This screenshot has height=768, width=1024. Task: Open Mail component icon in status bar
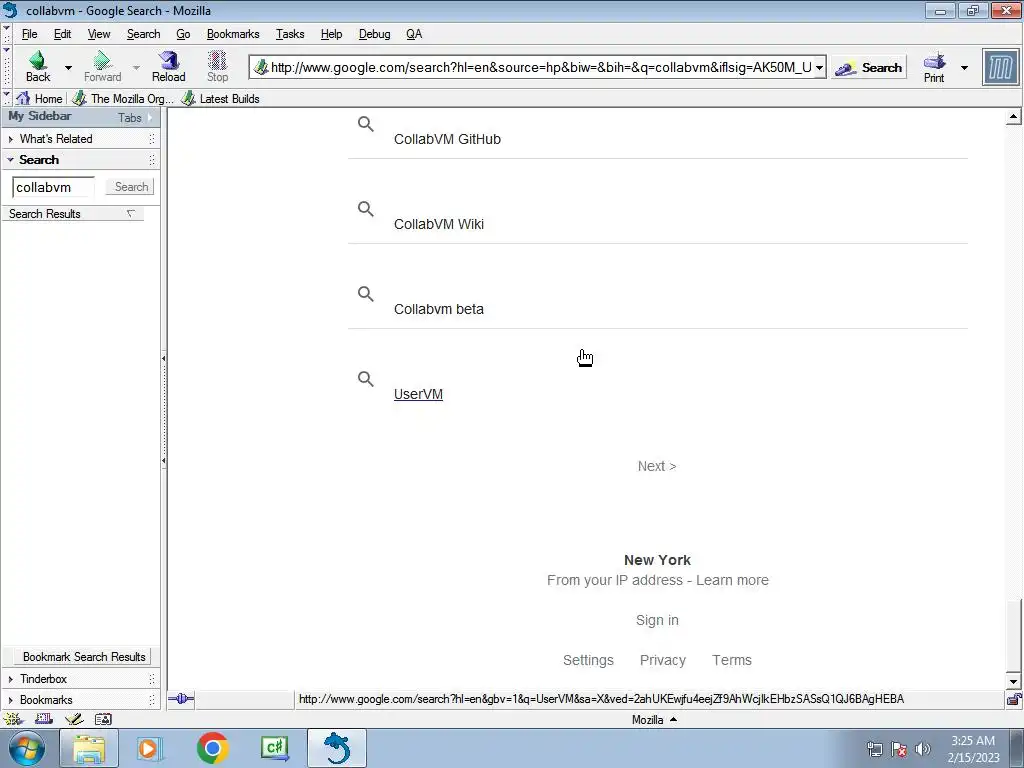click(44, 720)
